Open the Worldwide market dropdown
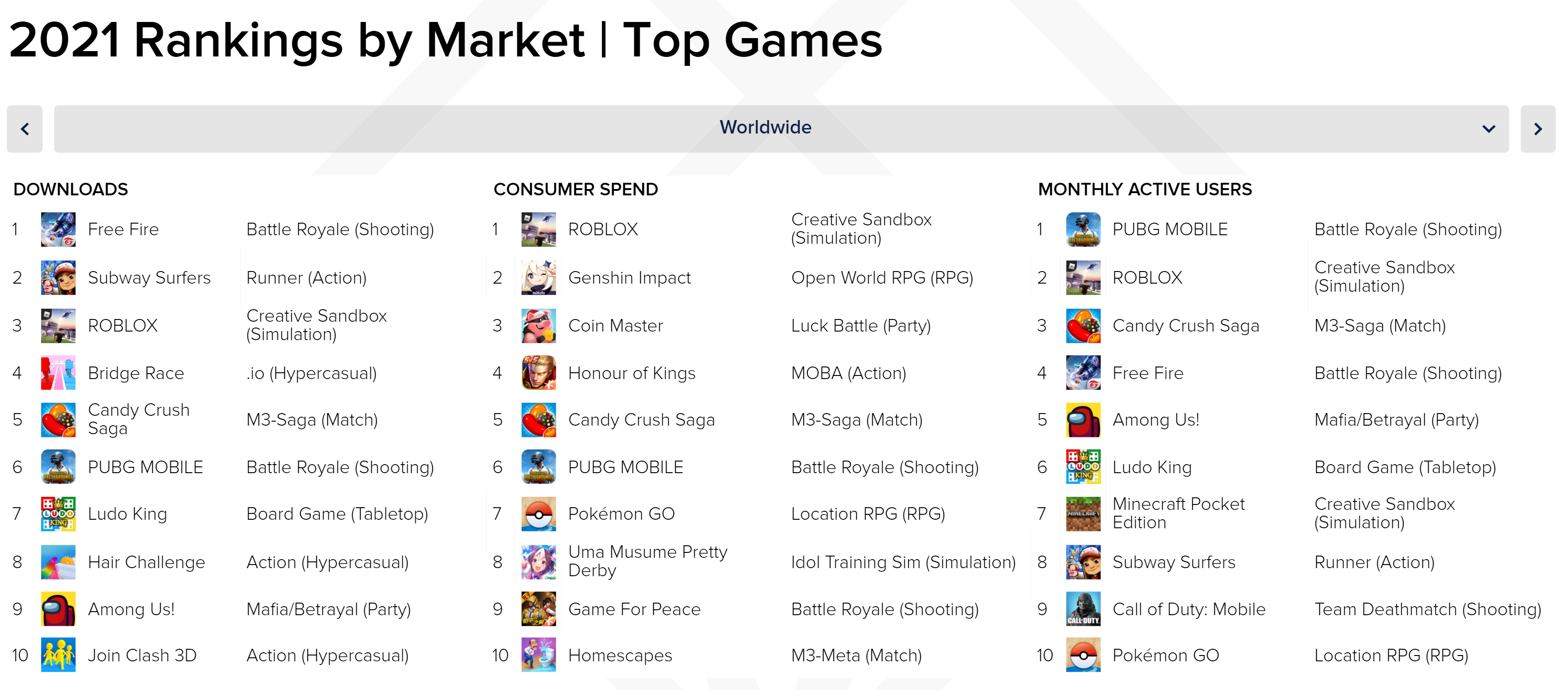This screenshot has width=1568, height=690. pos(765,129)
